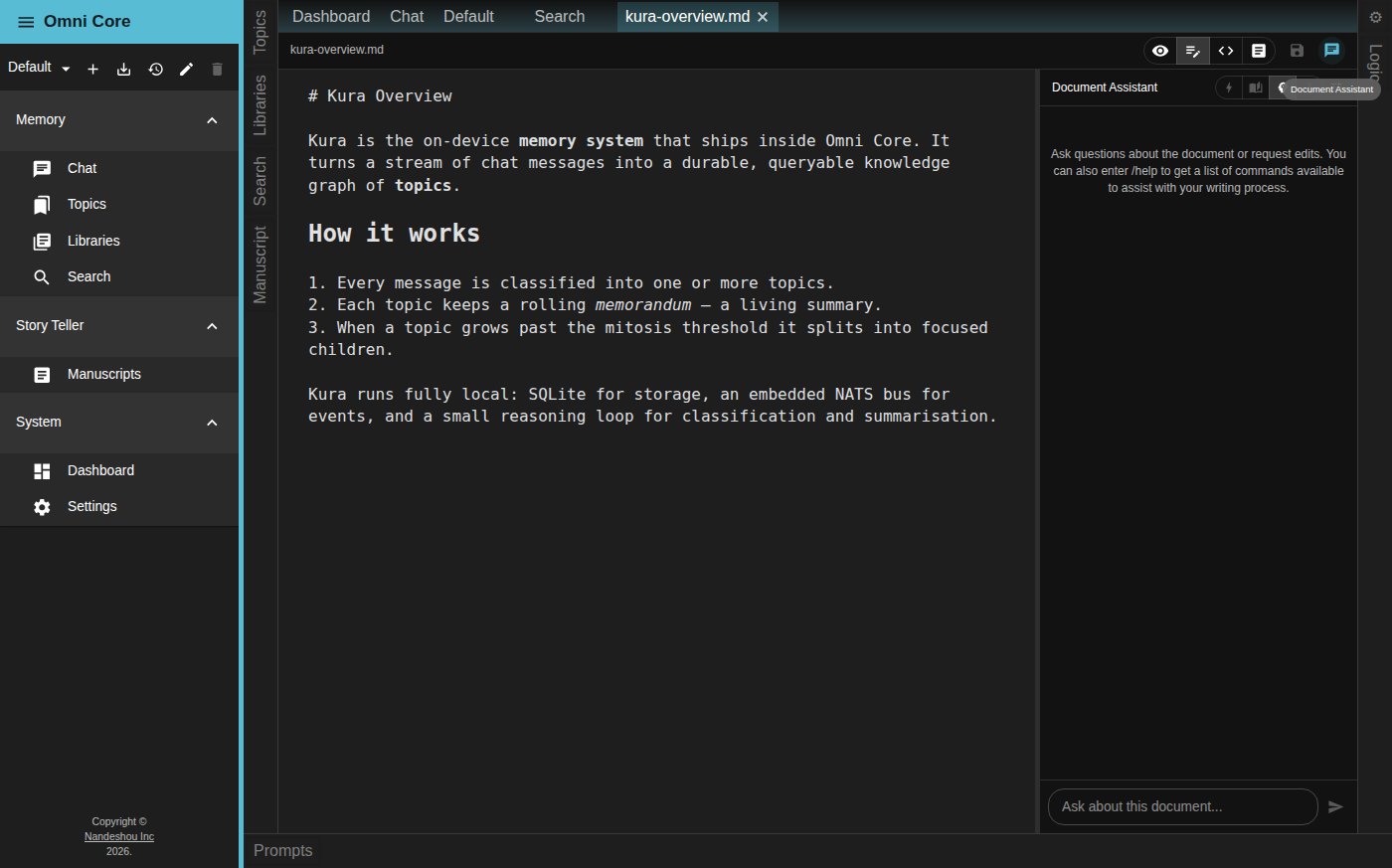Toggle the Document Assistant chat panel icon
This screenshot has height=868, width=1392.
point(1332,50)
